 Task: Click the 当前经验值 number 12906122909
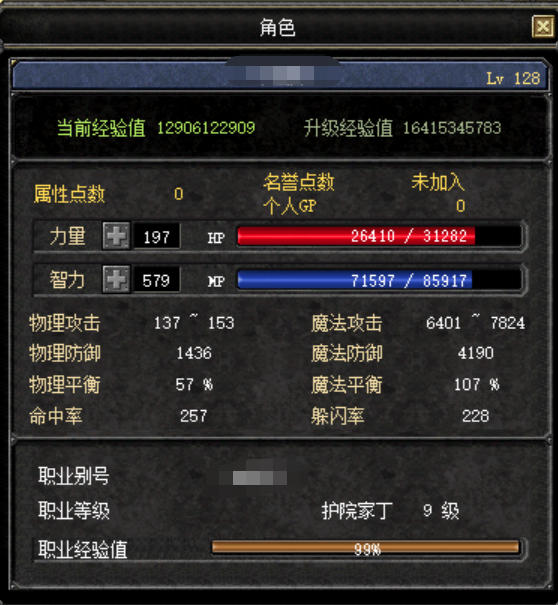(x=206, y=128)
